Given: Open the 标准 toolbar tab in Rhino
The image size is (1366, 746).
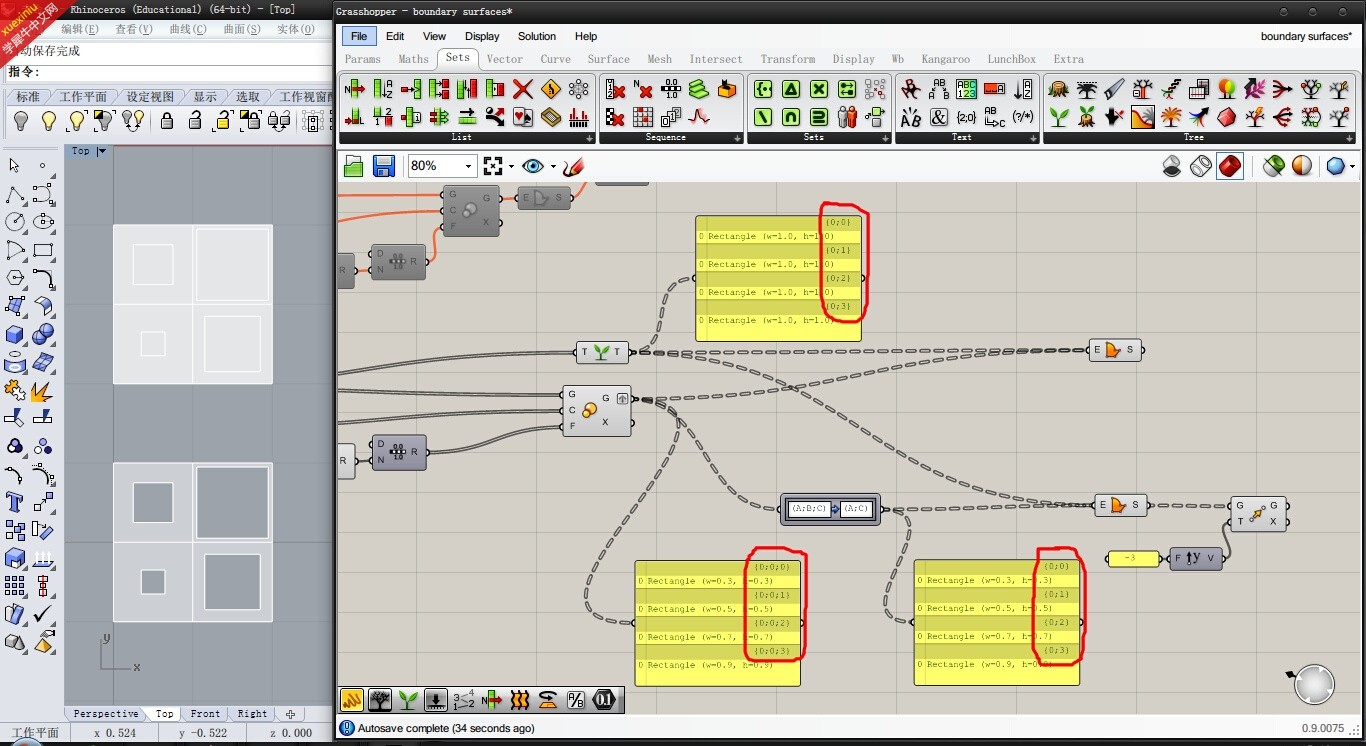Looking at the screenshot, I should pyautogui.click(x=28, y=97).
